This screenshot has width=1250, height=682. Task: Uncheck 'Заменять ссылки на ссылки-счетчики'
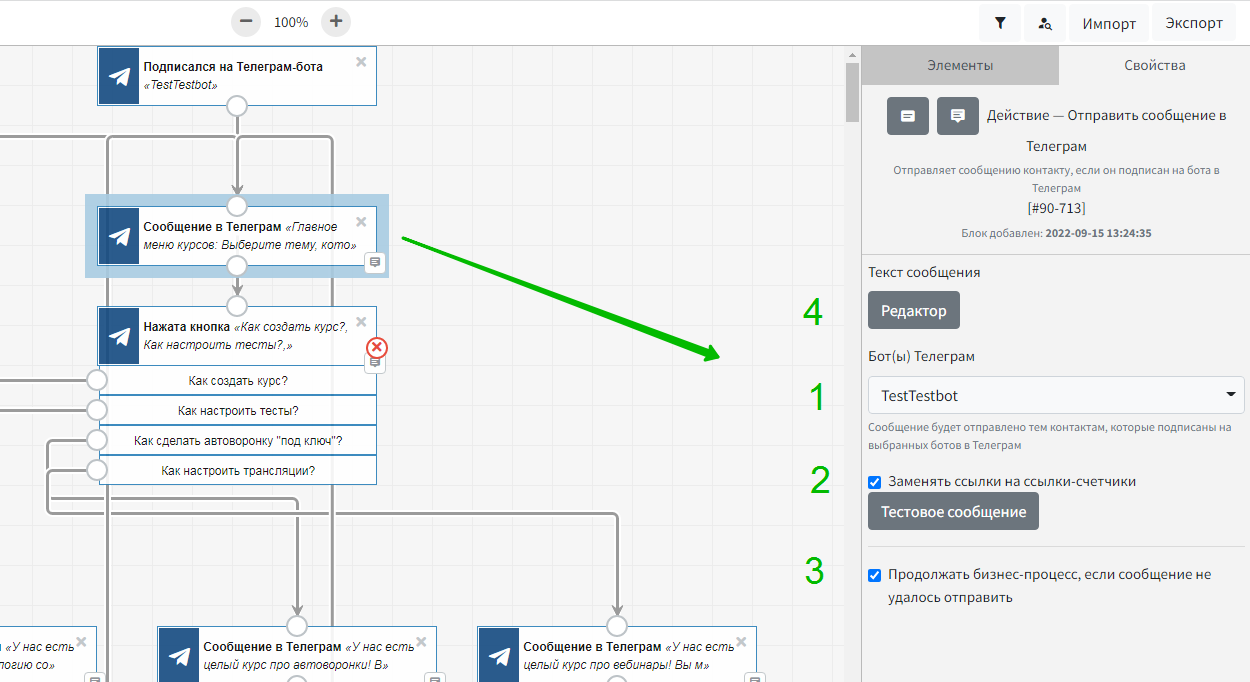point(875,482)
